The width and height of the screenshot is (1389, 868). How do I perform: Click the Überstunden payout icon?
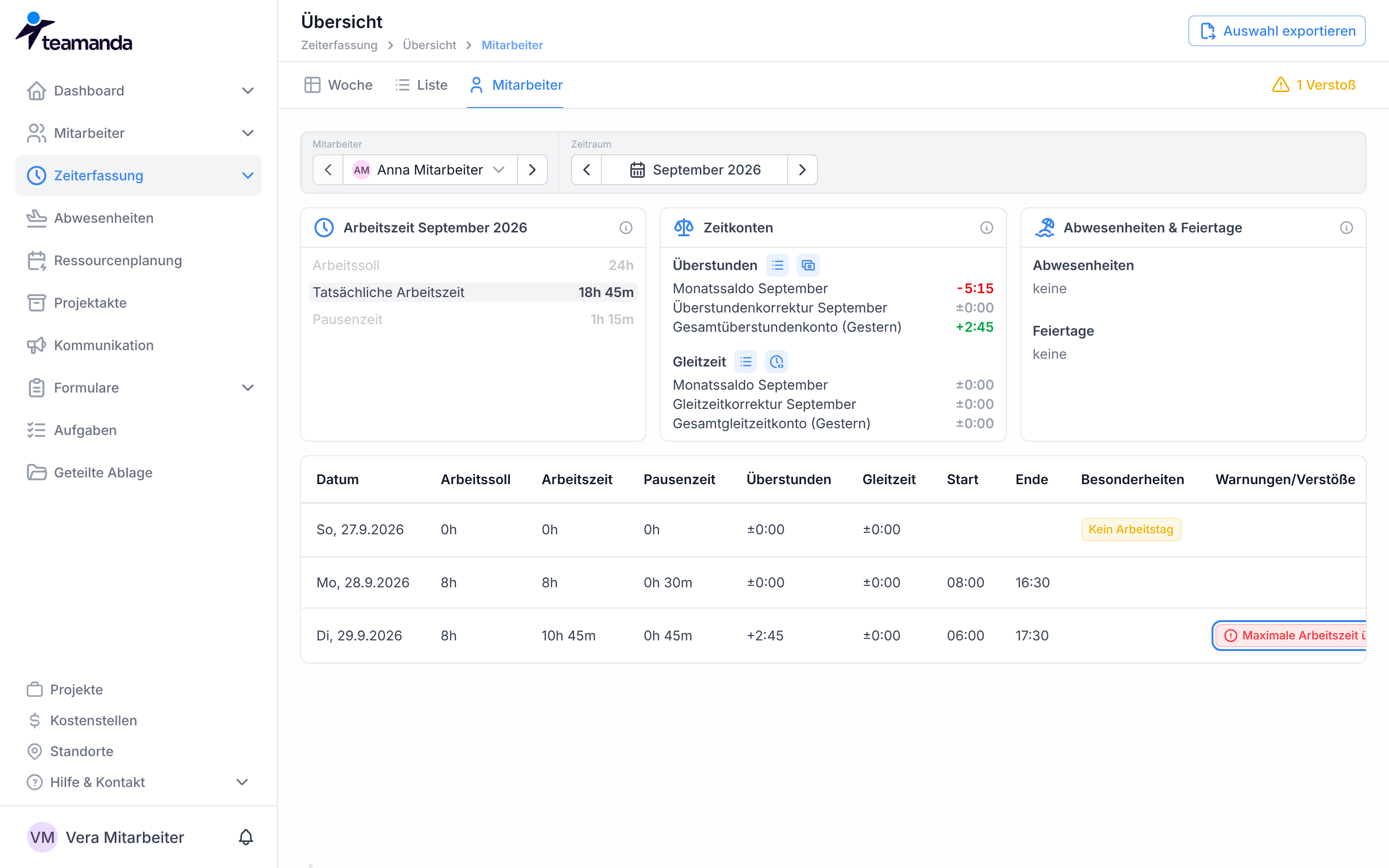[x=808, y=265]
